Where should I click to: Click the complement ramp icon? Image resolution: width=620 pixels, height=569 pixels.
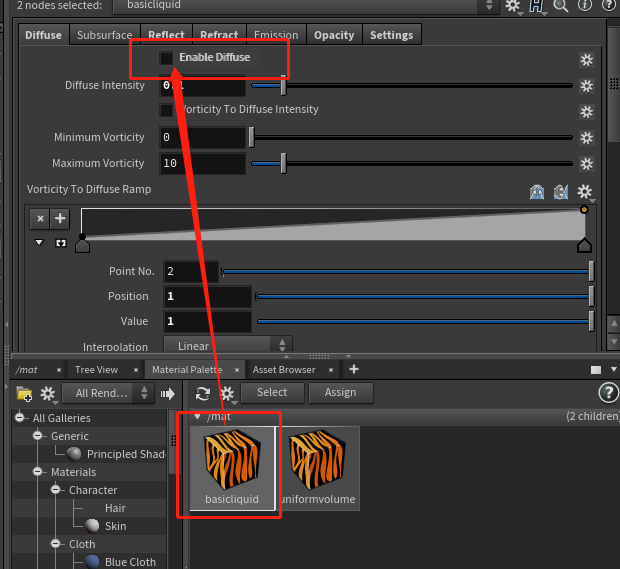561,192
